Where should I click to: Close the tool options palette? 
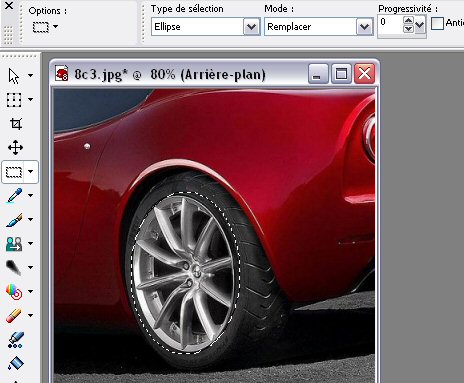(9, 6)
